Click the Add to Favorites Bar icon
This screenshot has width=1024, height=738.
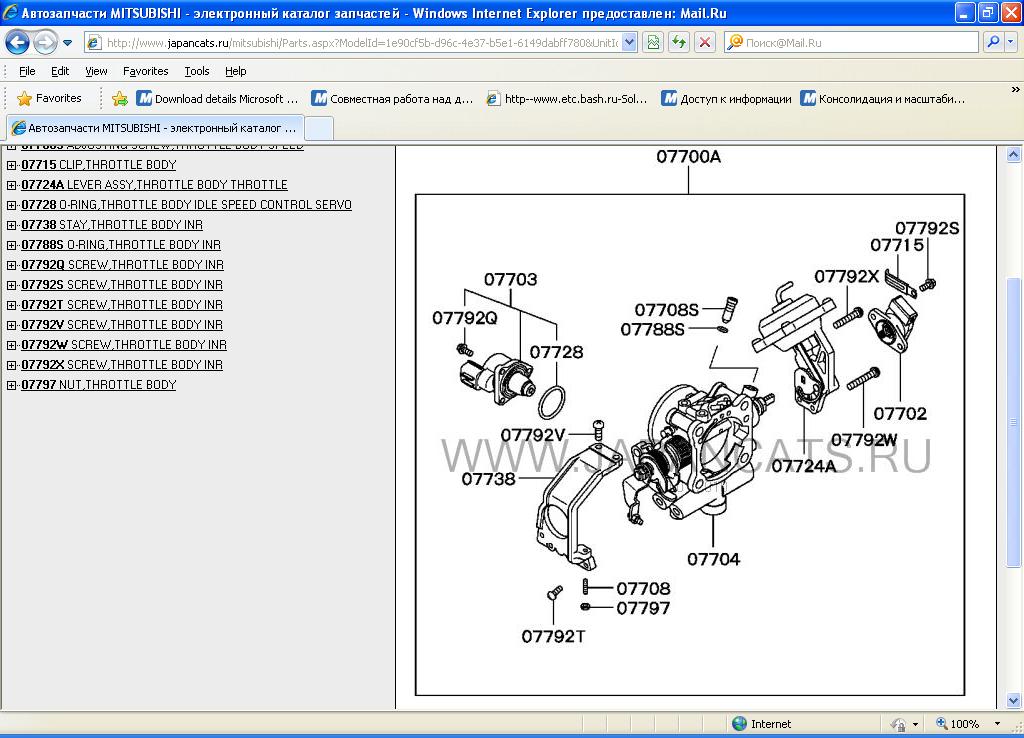click(x=120, y=99)
